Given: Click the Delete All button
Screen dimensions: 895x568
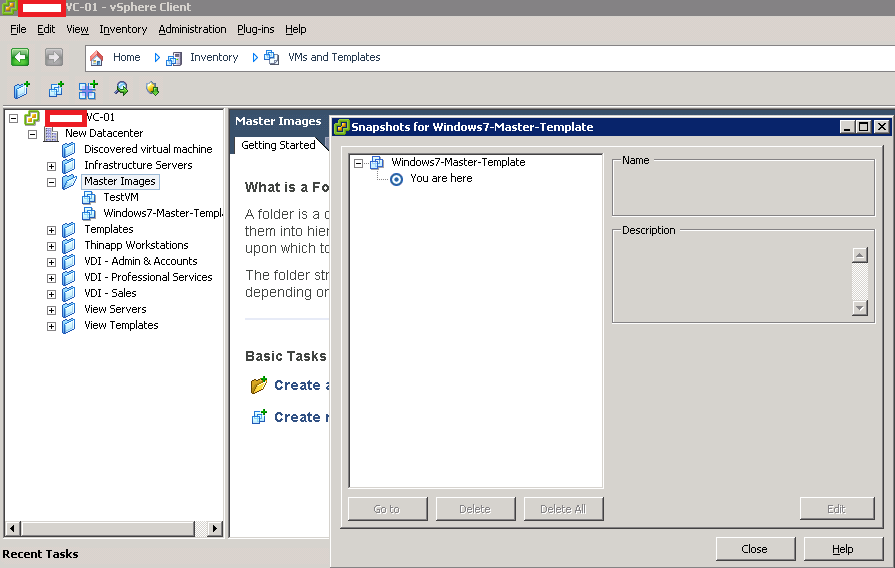Looking at the screenshot, I should pos(563,509).
